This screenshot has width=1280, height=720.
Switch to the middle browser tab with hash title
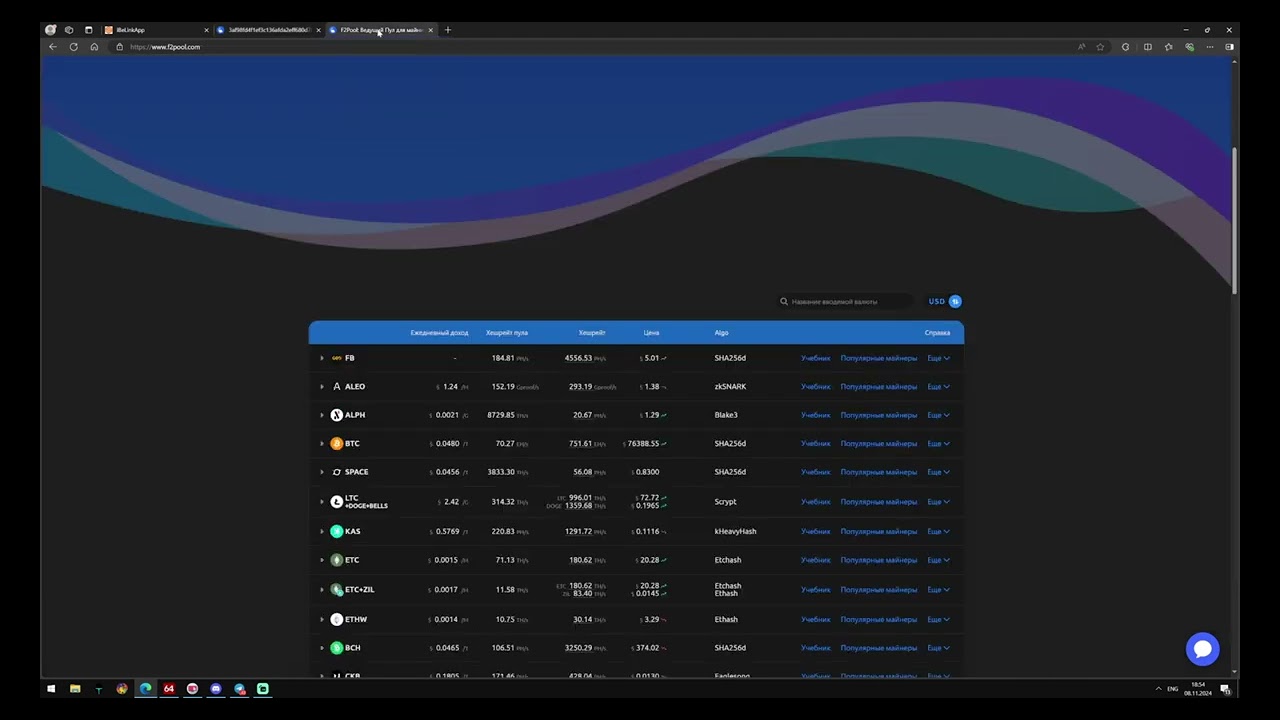tap(269, 30)
